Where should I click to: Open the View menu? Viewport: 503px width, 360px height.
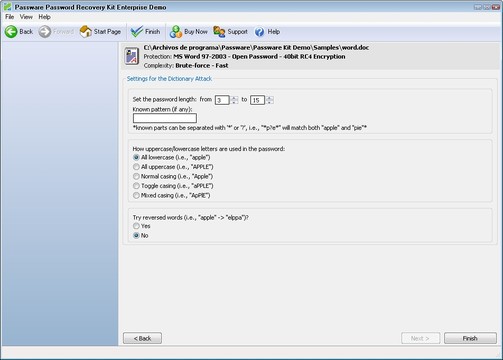click(26, 17)
